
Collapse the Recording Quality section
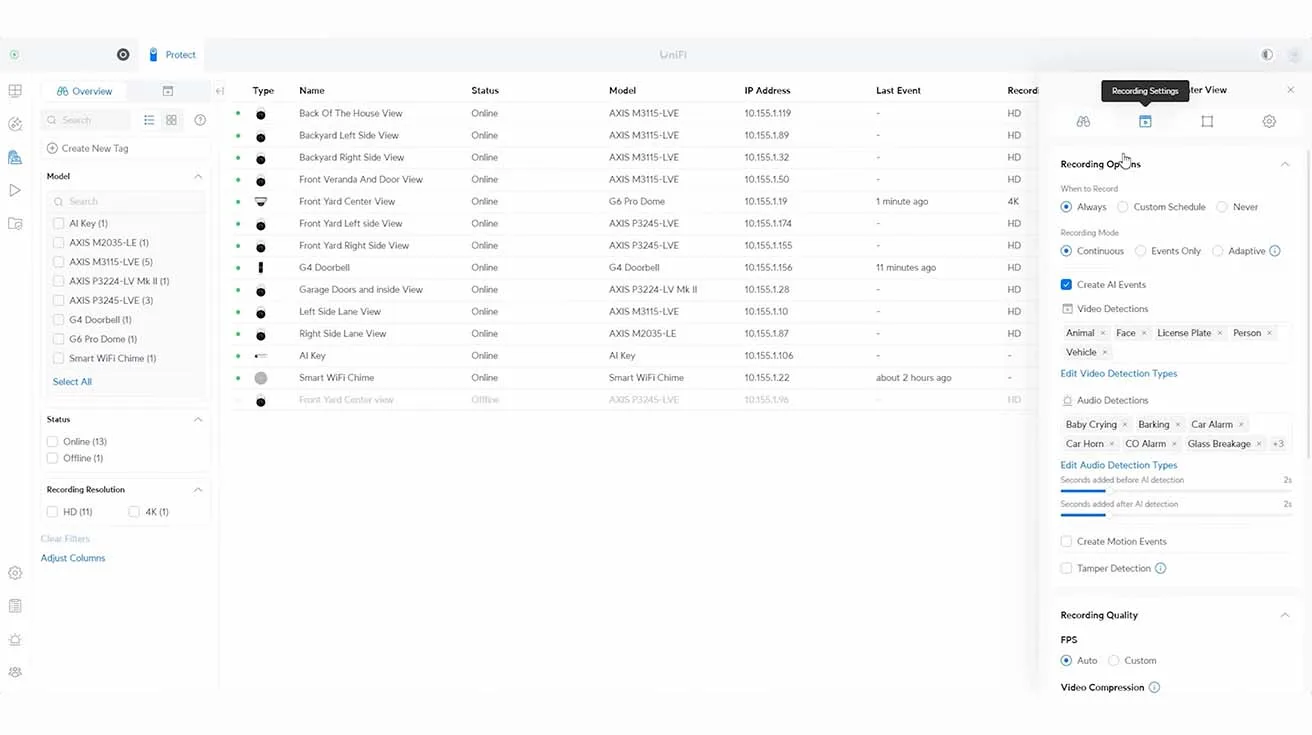[1285, 615]
